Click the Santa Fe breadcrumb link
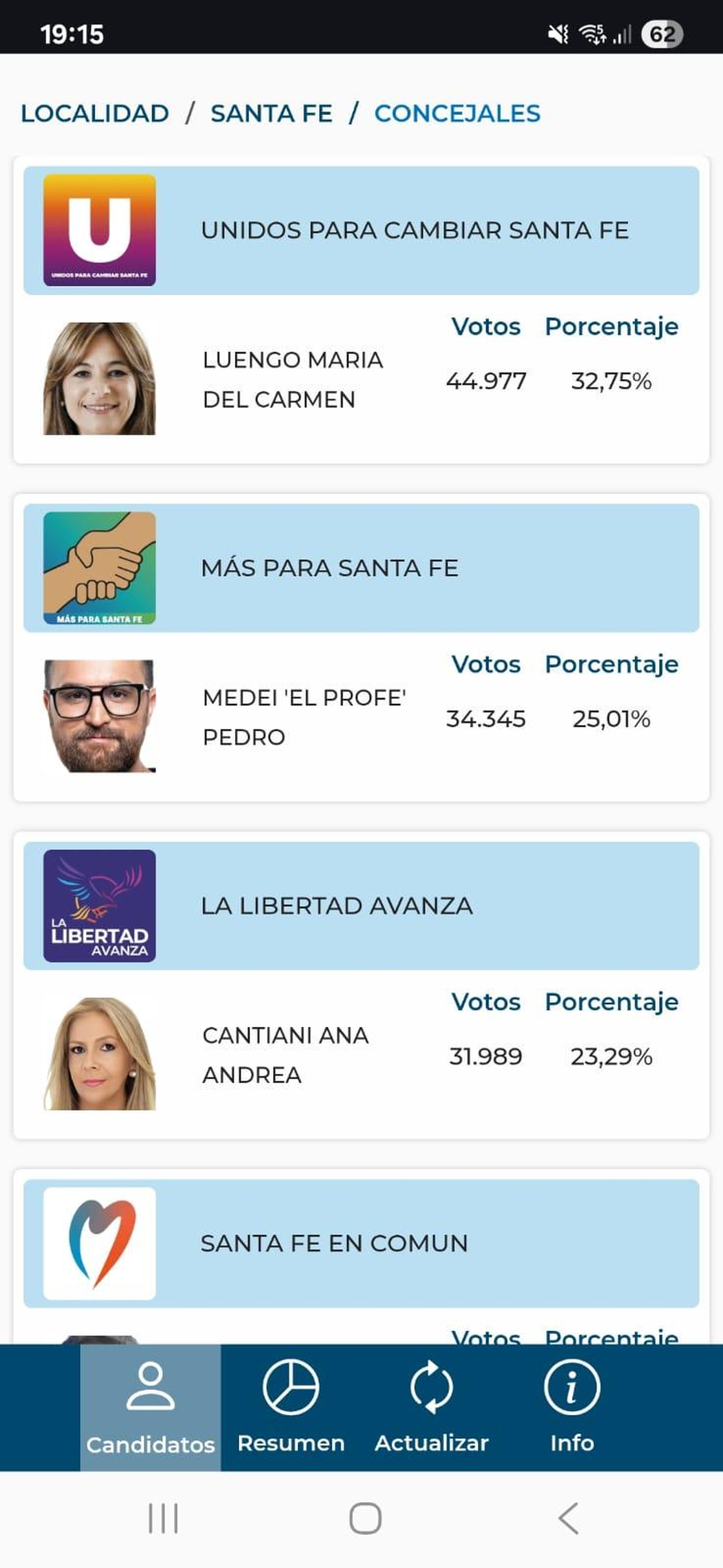Viewport: 723px width, 1568px height. pos(272,114)
